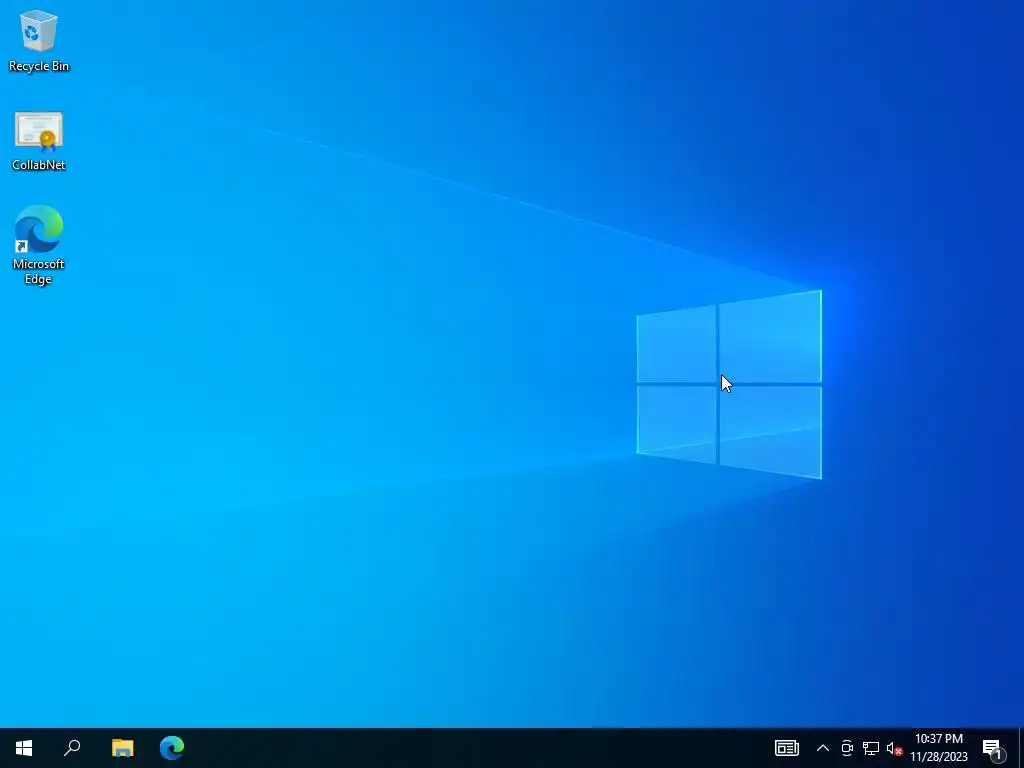Screen dimensions: 1024x768
Task: Launch File Explorer from the taskbar
Action: (x=122, y=748)
